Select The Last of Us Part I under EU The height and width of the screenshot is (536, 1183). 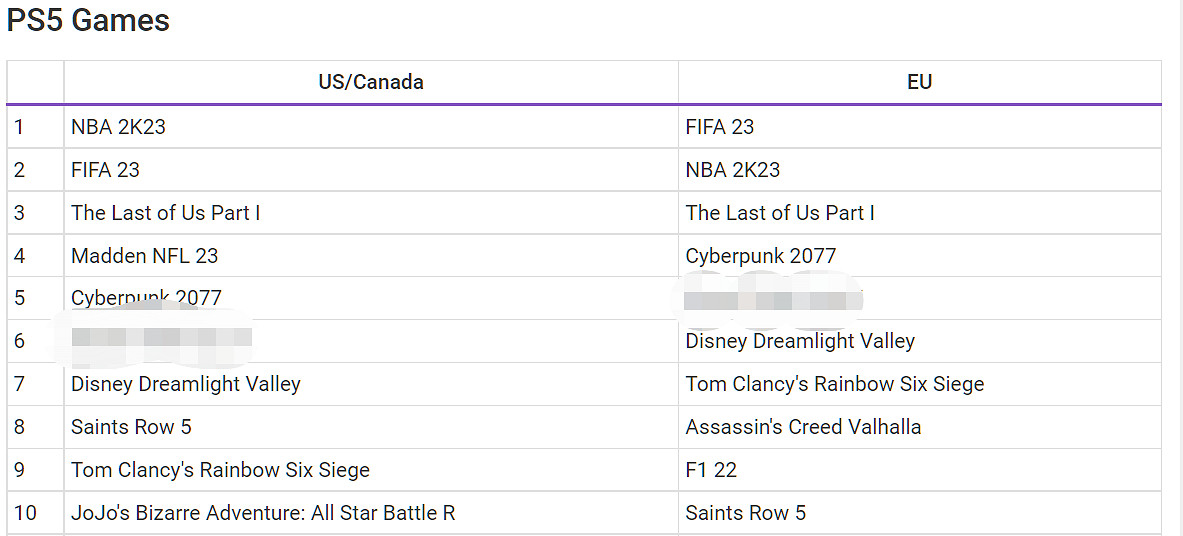click(x=780, y=213)
